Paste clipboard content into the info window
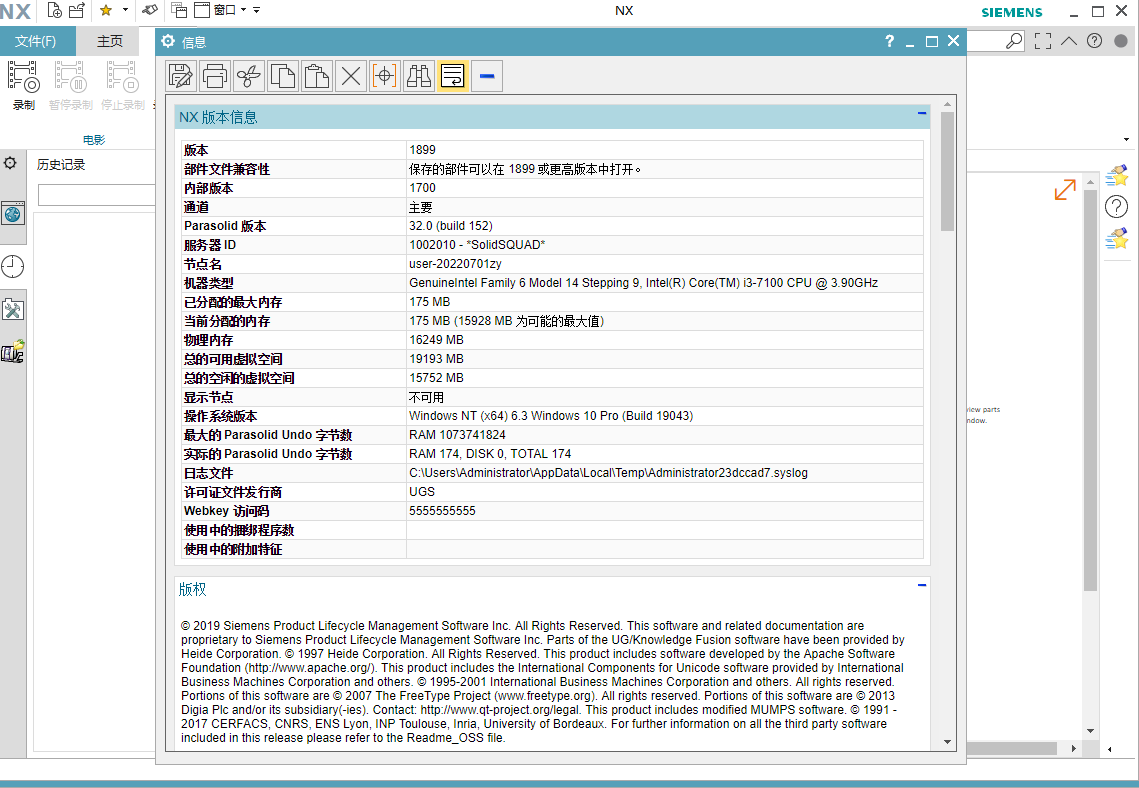Screen dimensions: 1139x788 (317, 75)
